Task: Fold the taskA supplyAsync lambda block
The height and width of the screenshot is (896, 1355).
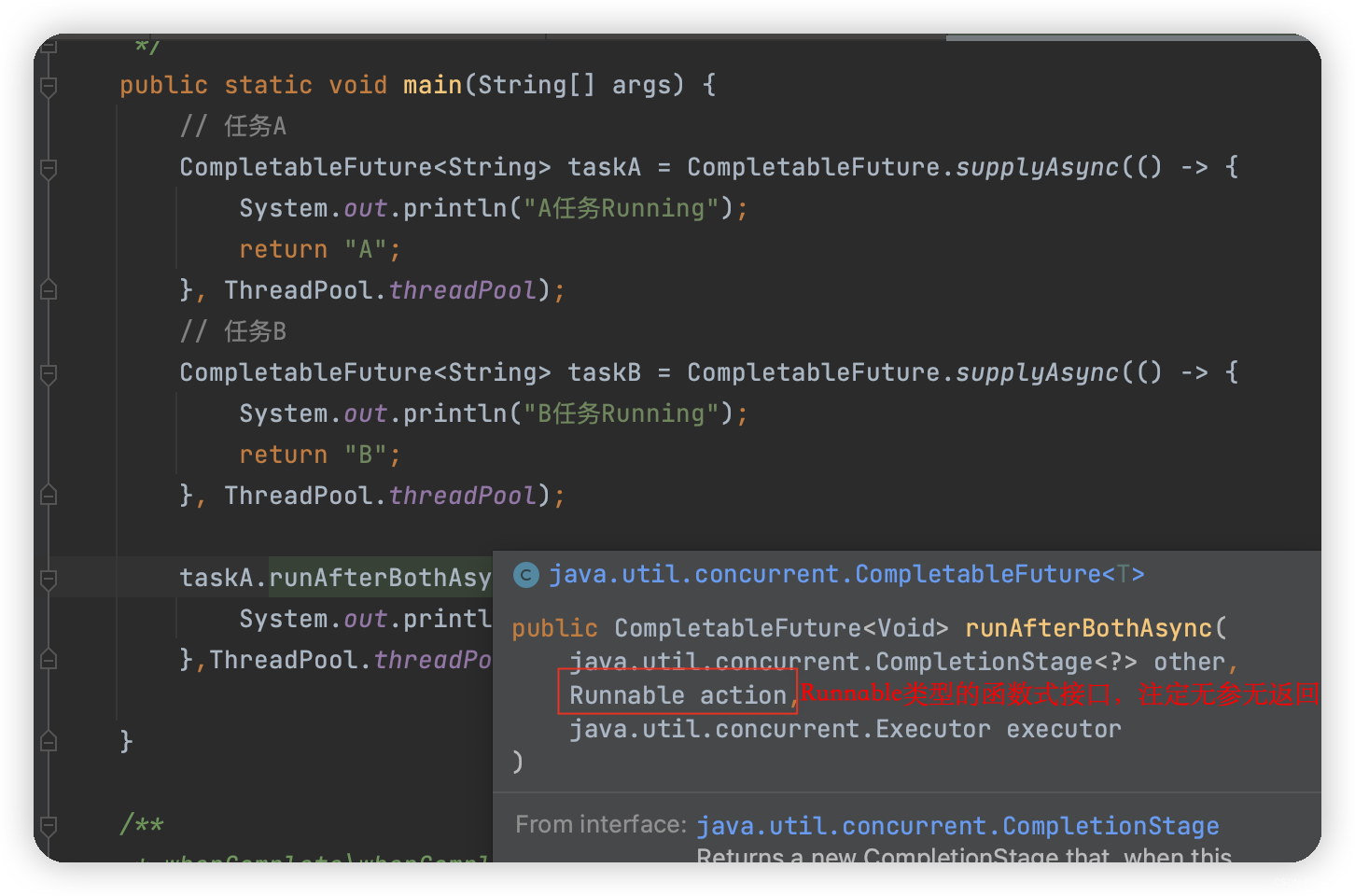Action: [49, 169]
